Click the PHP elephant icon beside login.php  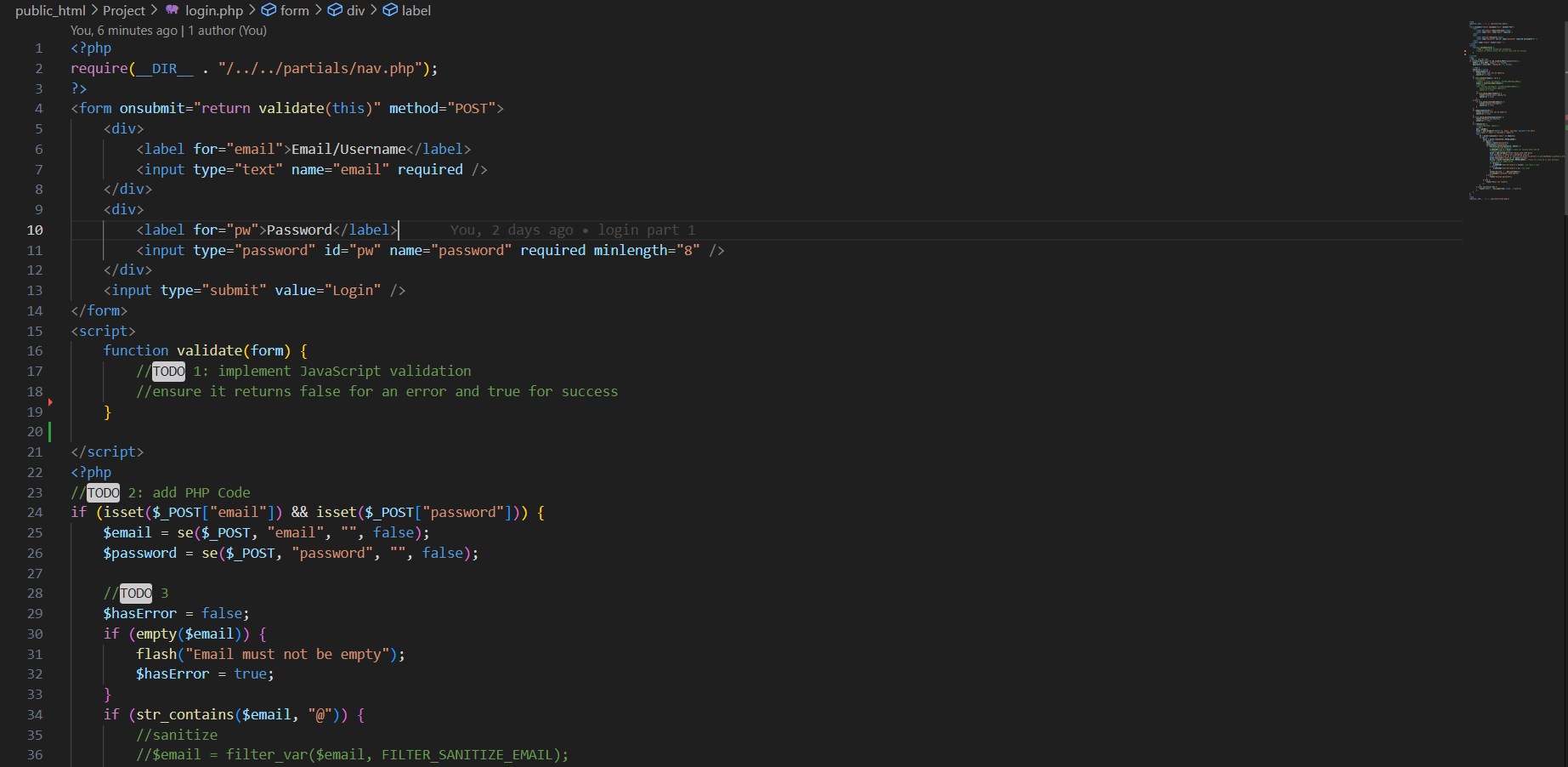click(x=173, y=10)
